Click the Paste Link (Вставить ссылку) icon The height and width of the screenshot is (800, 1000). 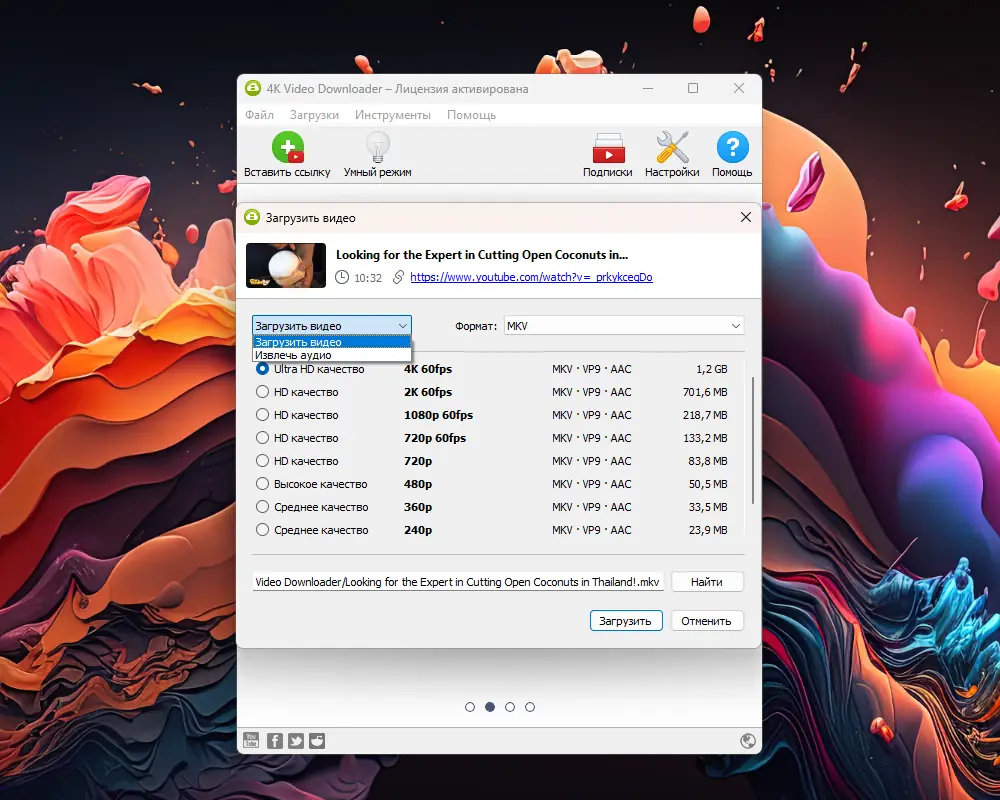288,147
